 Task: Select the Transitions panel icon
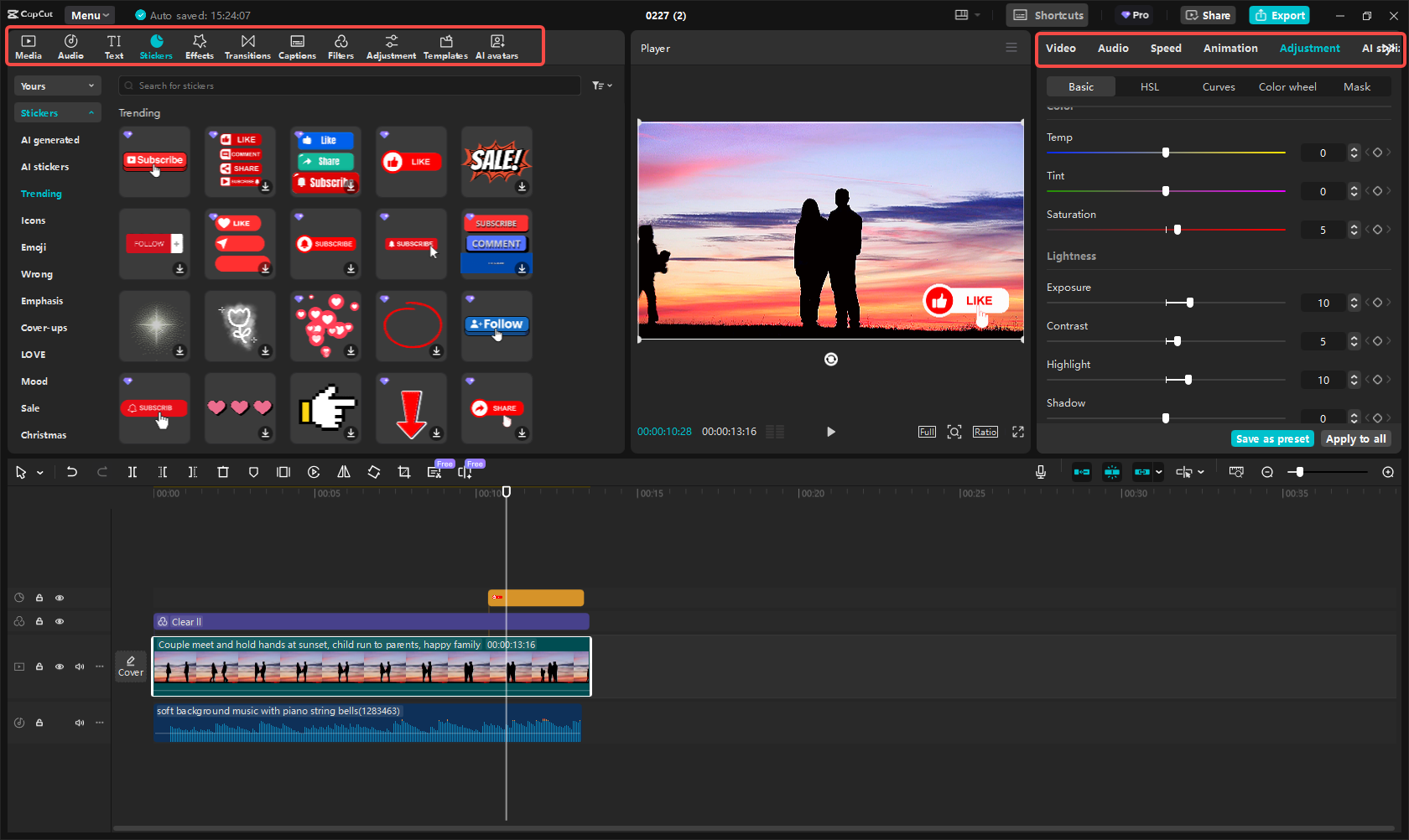(x=247, y=46)
